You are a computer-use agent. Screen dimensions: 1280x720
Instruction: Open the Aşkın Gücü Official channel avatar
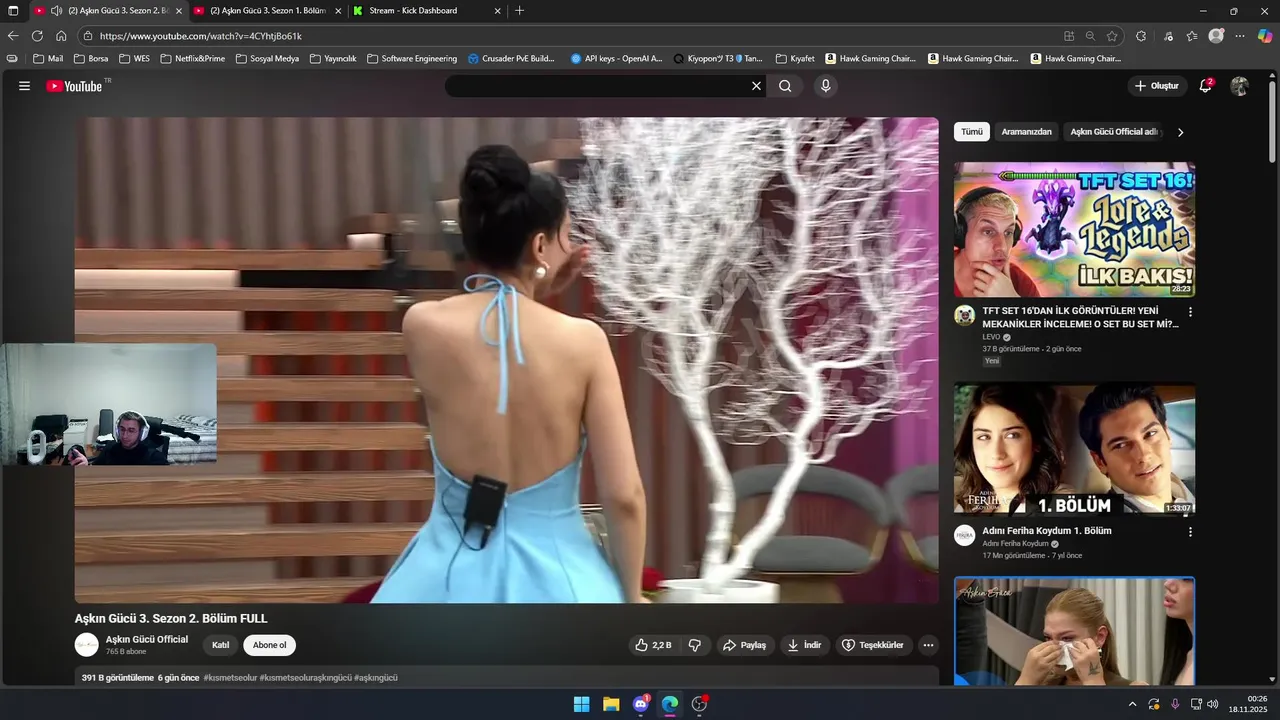tap(87, 645)
